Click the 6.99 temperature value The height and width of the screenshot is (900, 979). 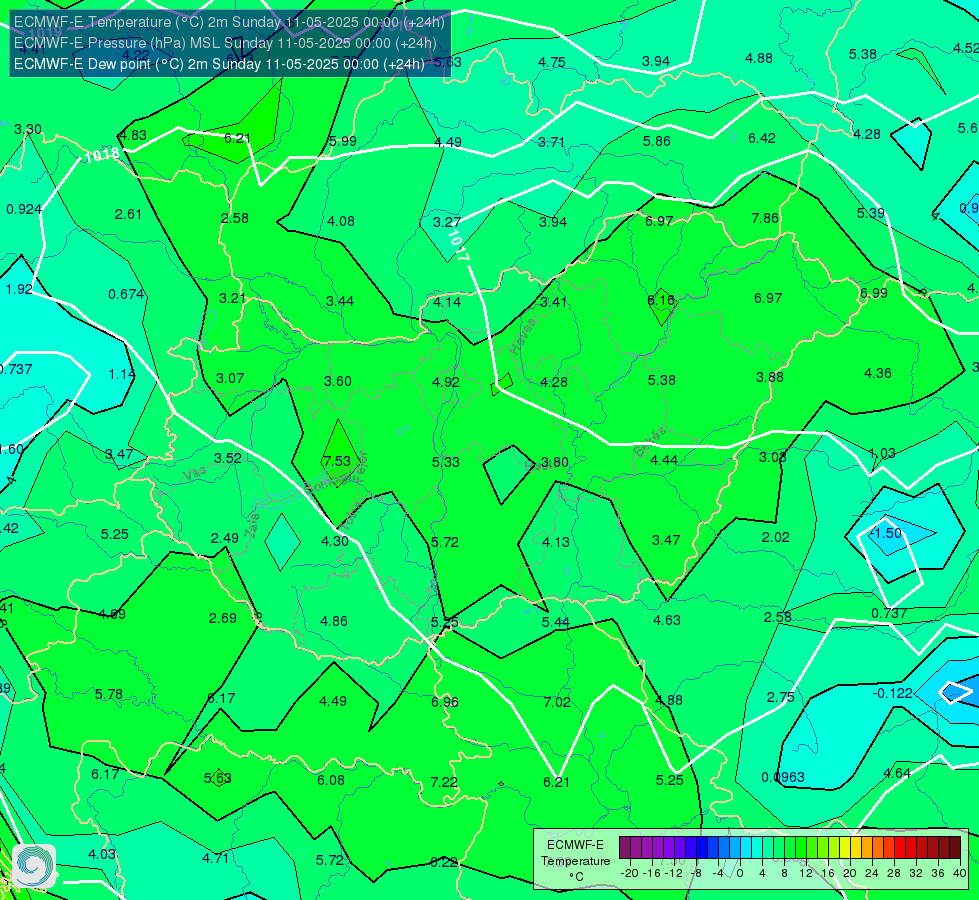point(873,293)
